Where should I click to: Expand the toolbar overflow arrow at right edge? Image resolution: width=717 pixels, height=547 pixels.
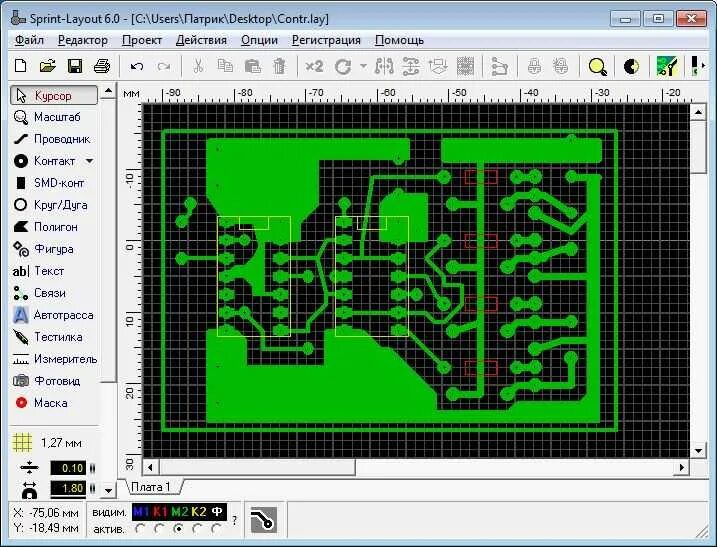pyautogui.click(x=703, y=66)
